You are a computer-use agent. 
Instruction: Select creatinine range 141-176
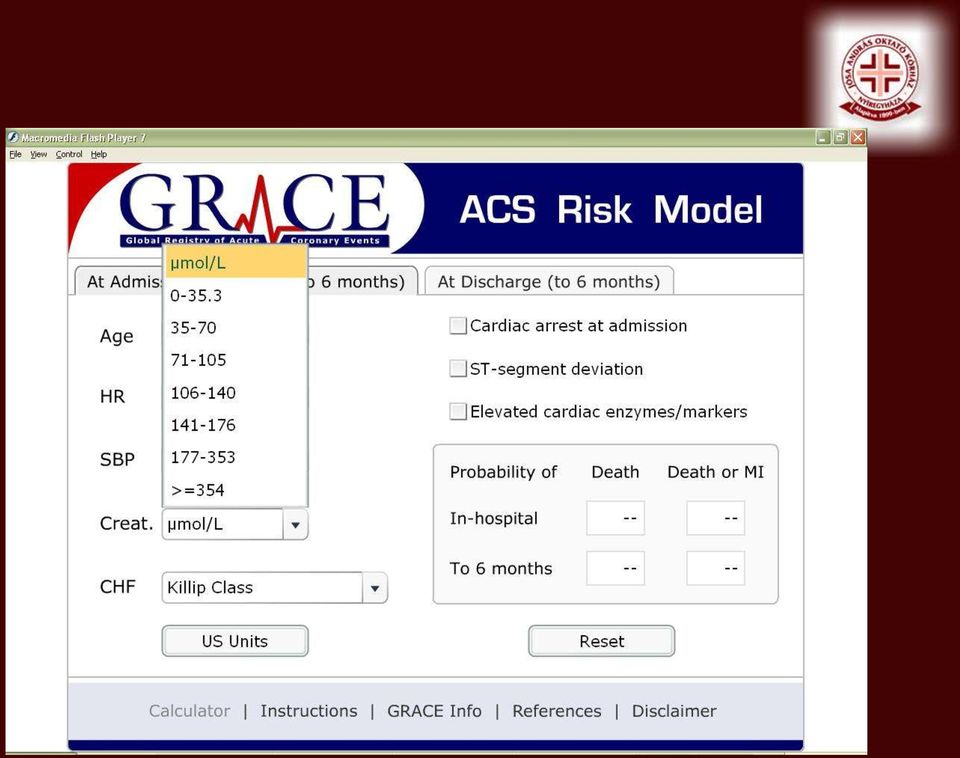click(235, 425)
